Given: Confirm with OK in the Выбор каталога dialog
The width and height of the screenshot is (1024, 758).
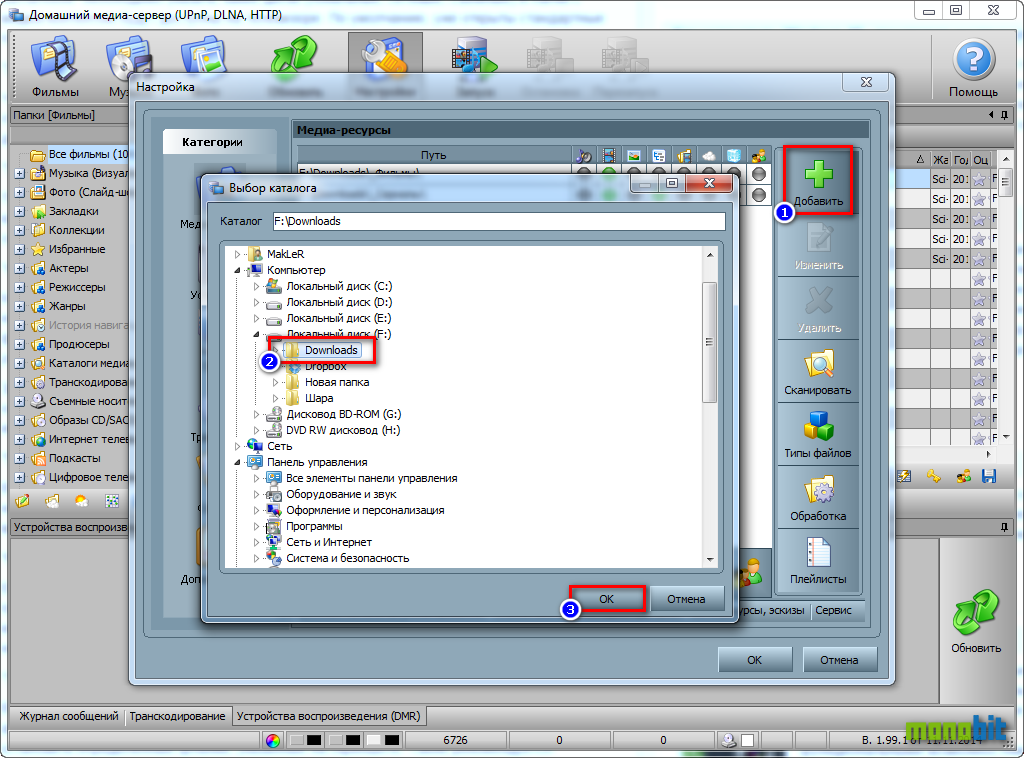Looking at the screenshot, I should pos(607,599).
